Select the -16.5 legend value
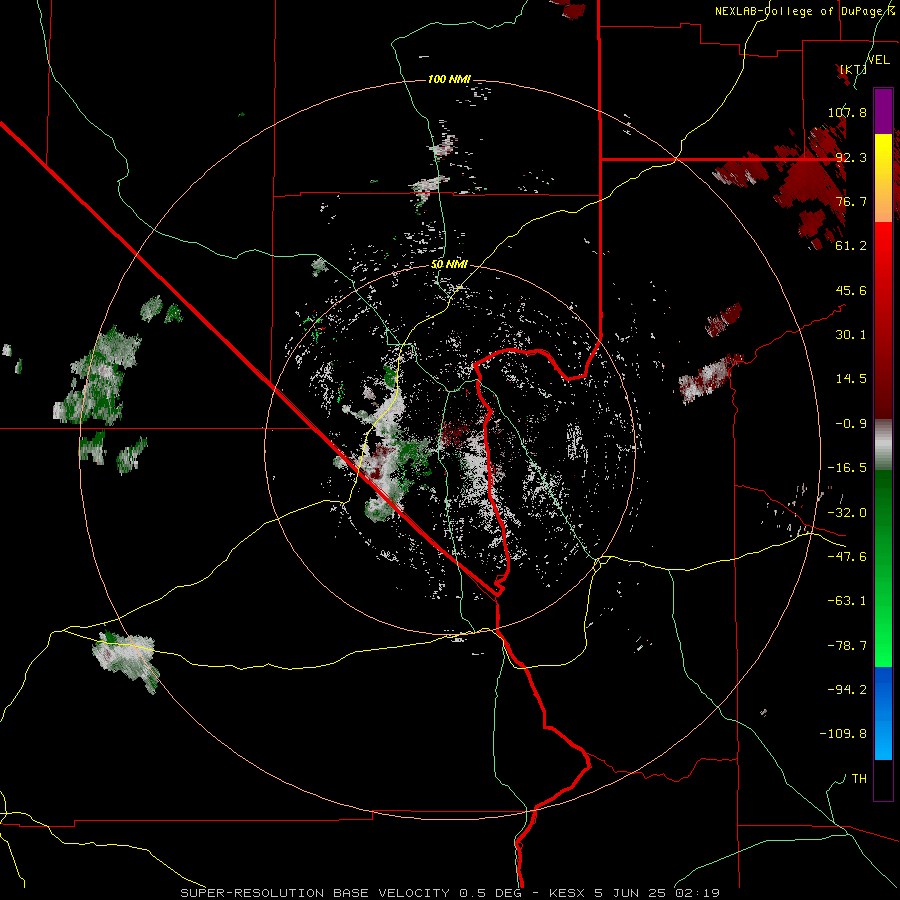The image size is (900, 900). pyautogui.click(x=847, y=468)
